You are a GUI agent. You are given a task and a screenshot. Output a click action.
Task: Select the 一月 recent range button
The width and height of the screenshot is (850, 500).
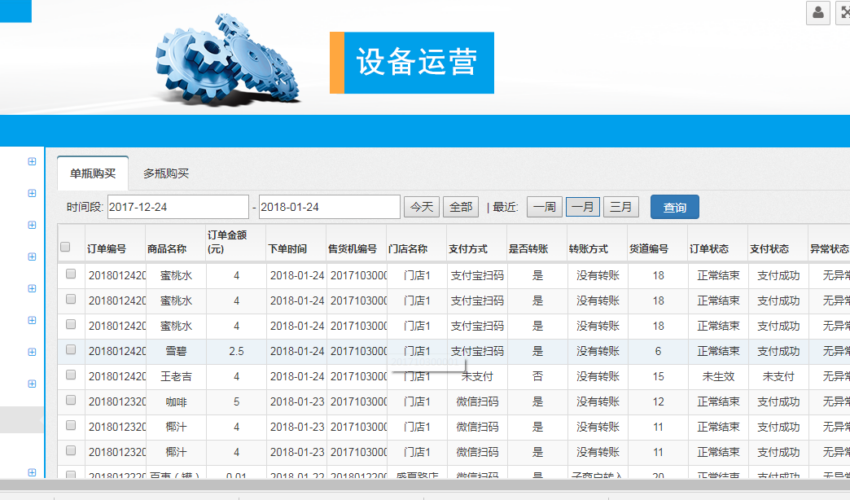583,207
